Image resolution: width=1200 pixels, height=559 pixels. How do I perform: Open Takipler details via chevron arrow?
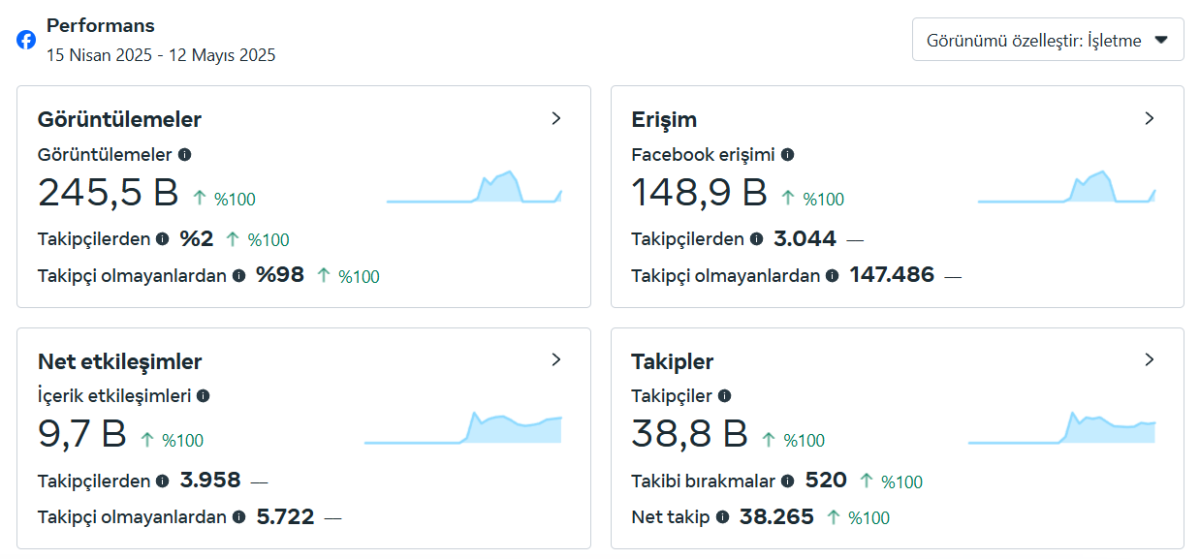tap(1149, 359)
